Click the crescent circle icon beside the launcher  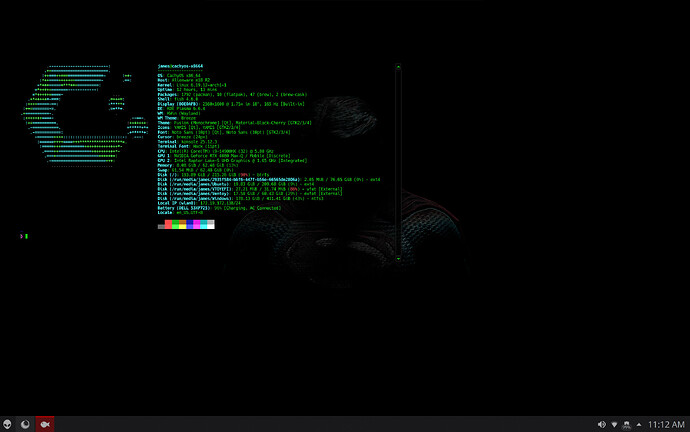pos(25,424)
